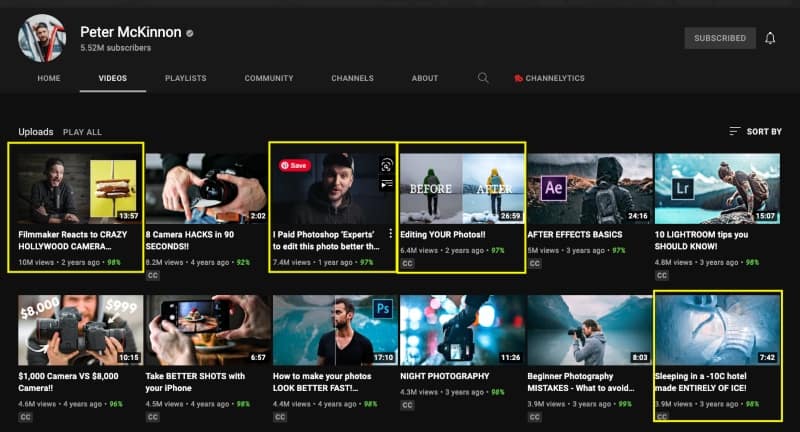Image resolution: width=800 pixels, height=432 pixels.
Task: Click title 10 LIGHTROOM tips you SHOULD KNOW
Action: pyautogui.click(x=702, y=240)
